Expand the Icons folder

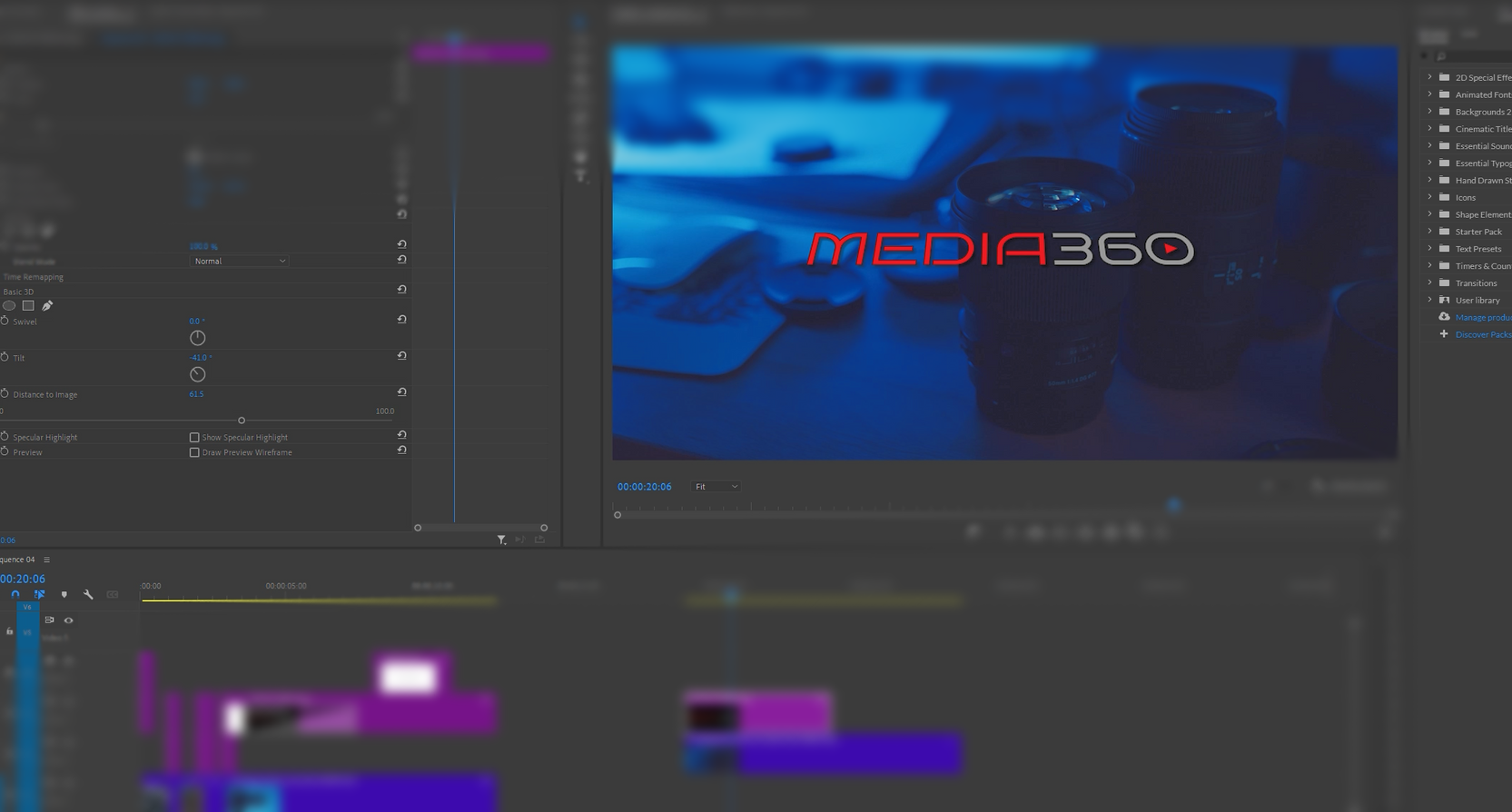(x=1429, y=197)
